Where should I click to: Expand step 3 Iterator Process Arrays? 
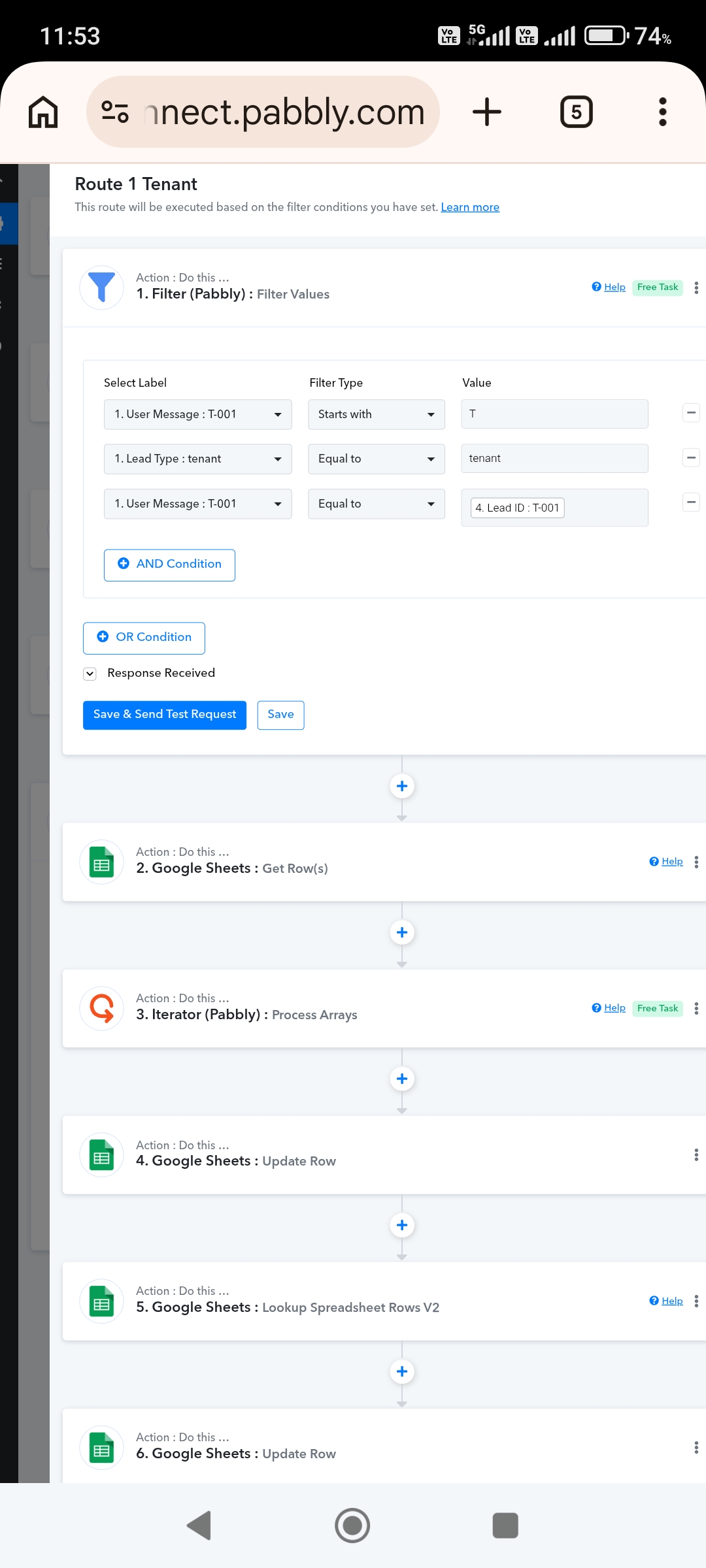click(x=384, y=1008)
